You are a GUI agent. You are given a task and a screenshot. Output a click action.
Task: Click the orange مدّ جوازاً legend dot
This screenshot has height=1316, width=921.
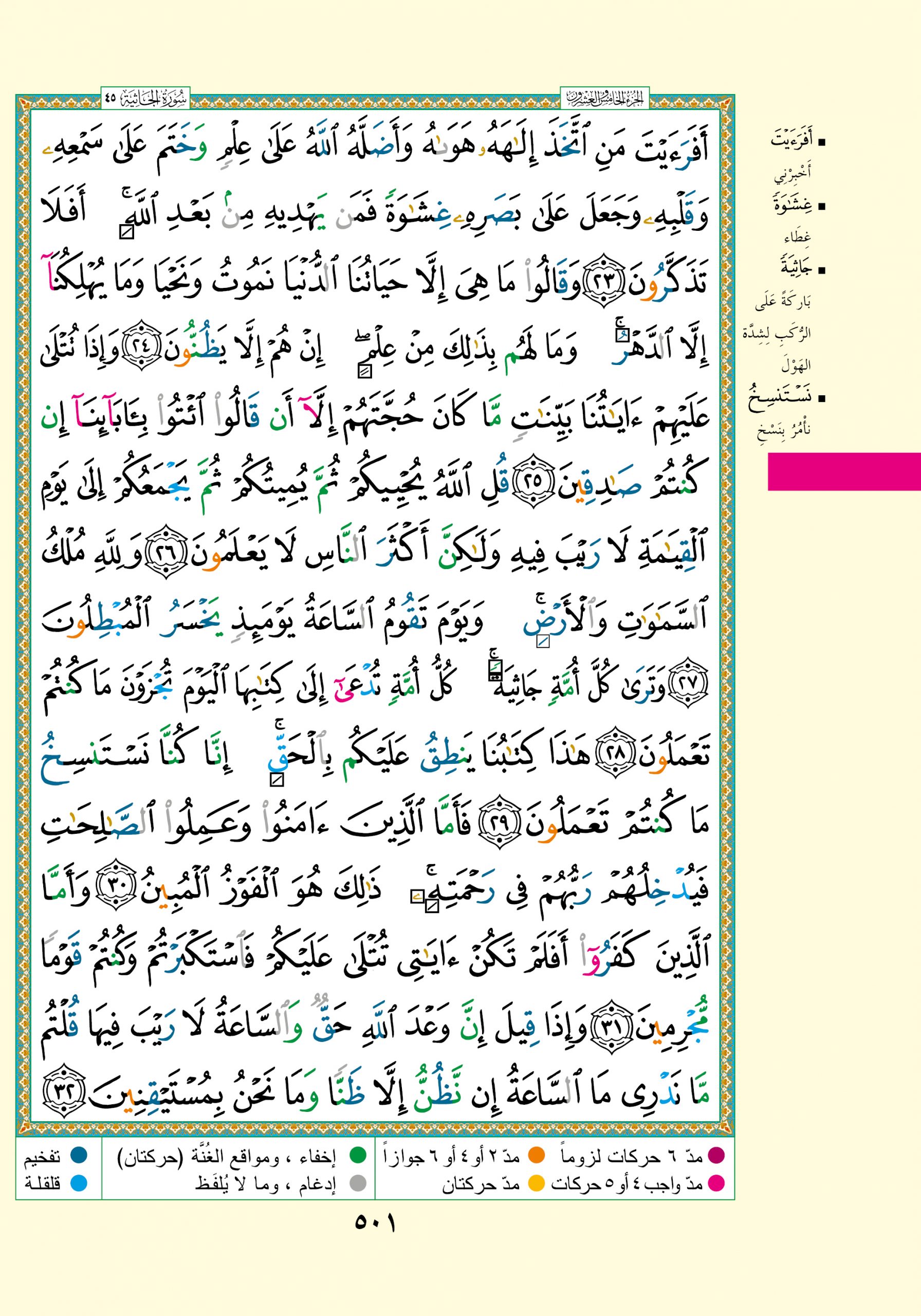click(536, 1156)
